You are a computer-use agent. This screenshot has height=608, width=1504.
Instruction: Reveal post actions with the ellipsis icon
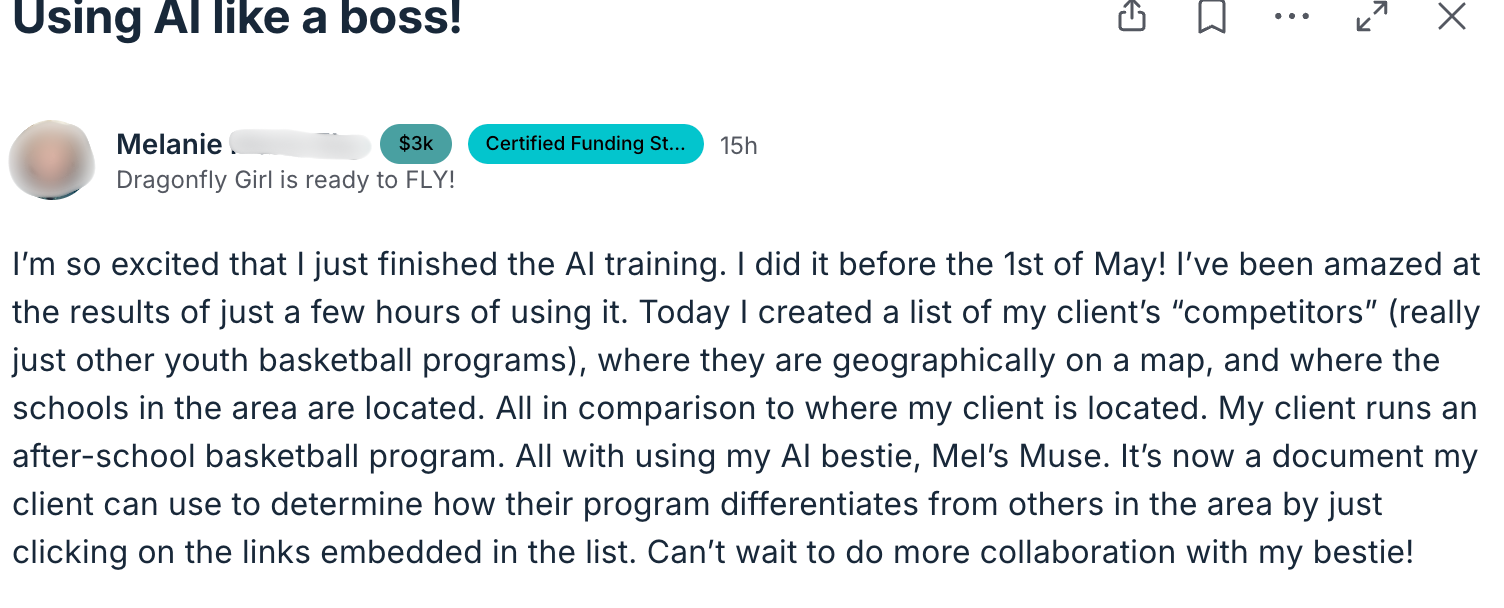[1292, 17]
